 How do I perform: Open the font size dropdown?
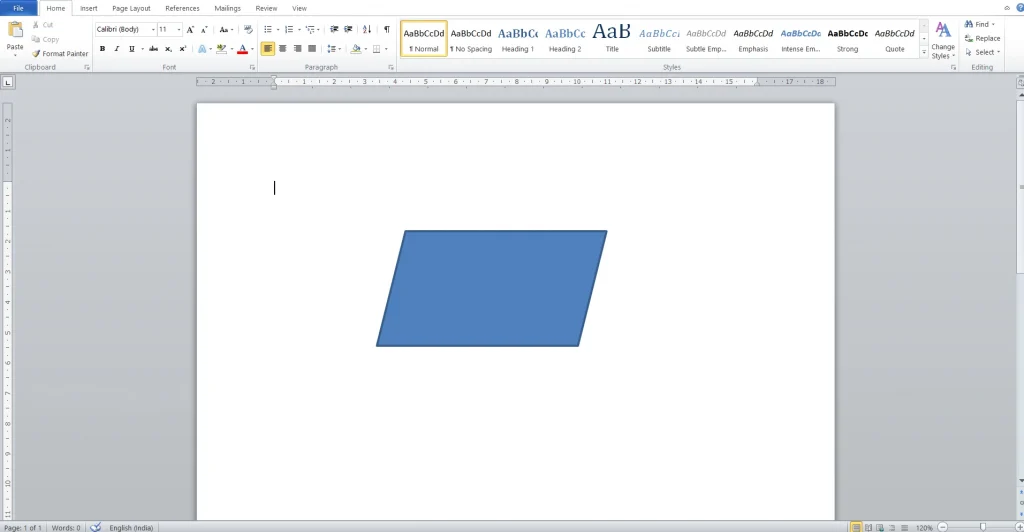(169, 30)
